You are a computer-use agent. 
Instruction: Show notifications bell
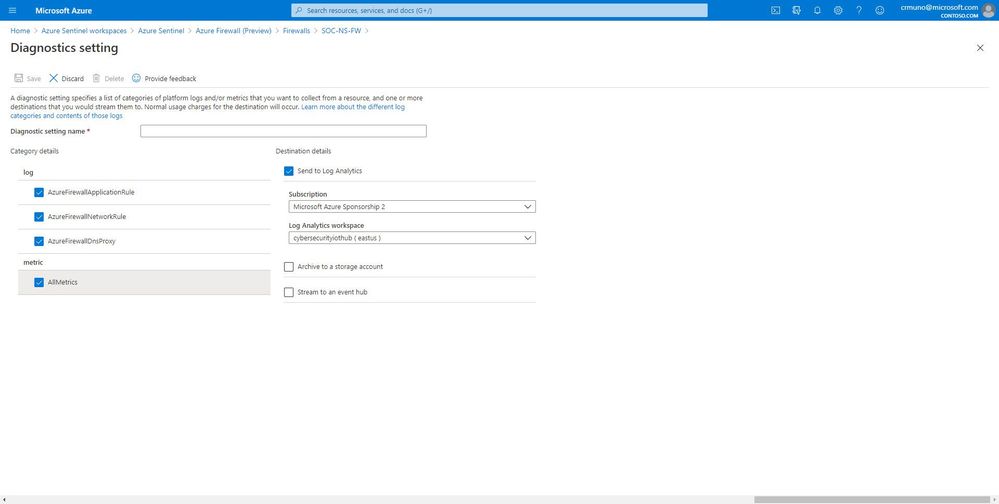click(817, 10)
